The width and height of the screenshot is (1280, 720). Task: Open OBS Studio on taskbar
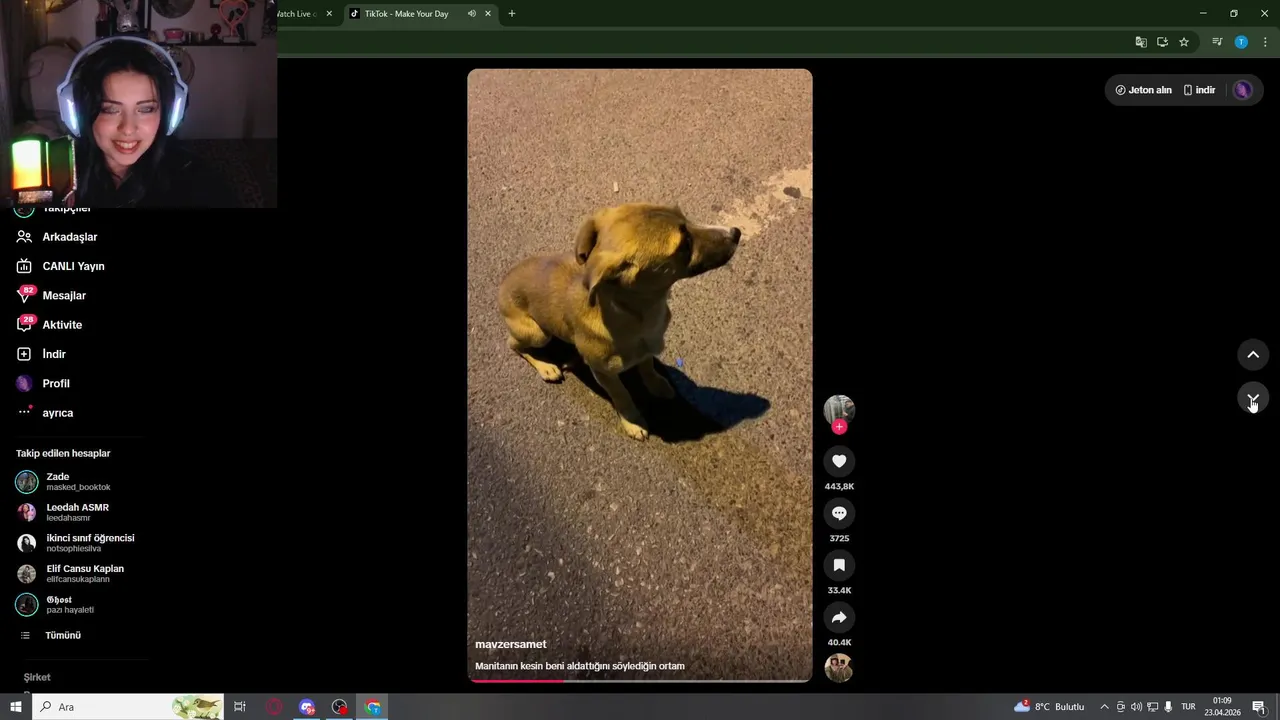click(x=340, y=707)
